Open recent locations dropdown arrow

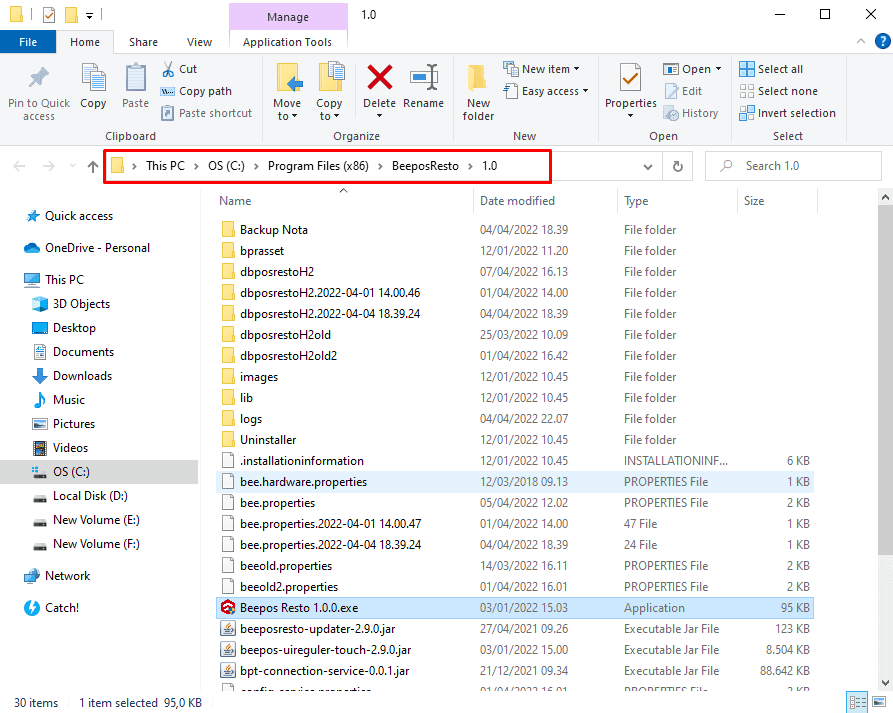tap(72, 166)
